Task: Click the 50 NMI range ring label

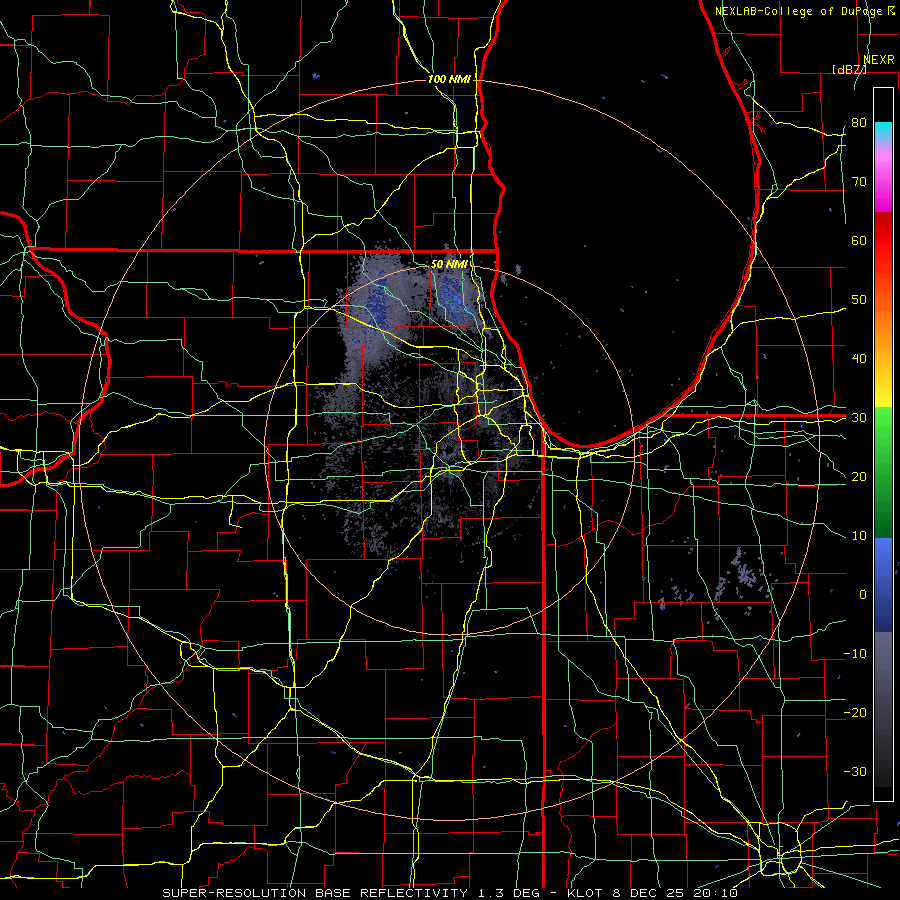Action: tap(449, 265)
